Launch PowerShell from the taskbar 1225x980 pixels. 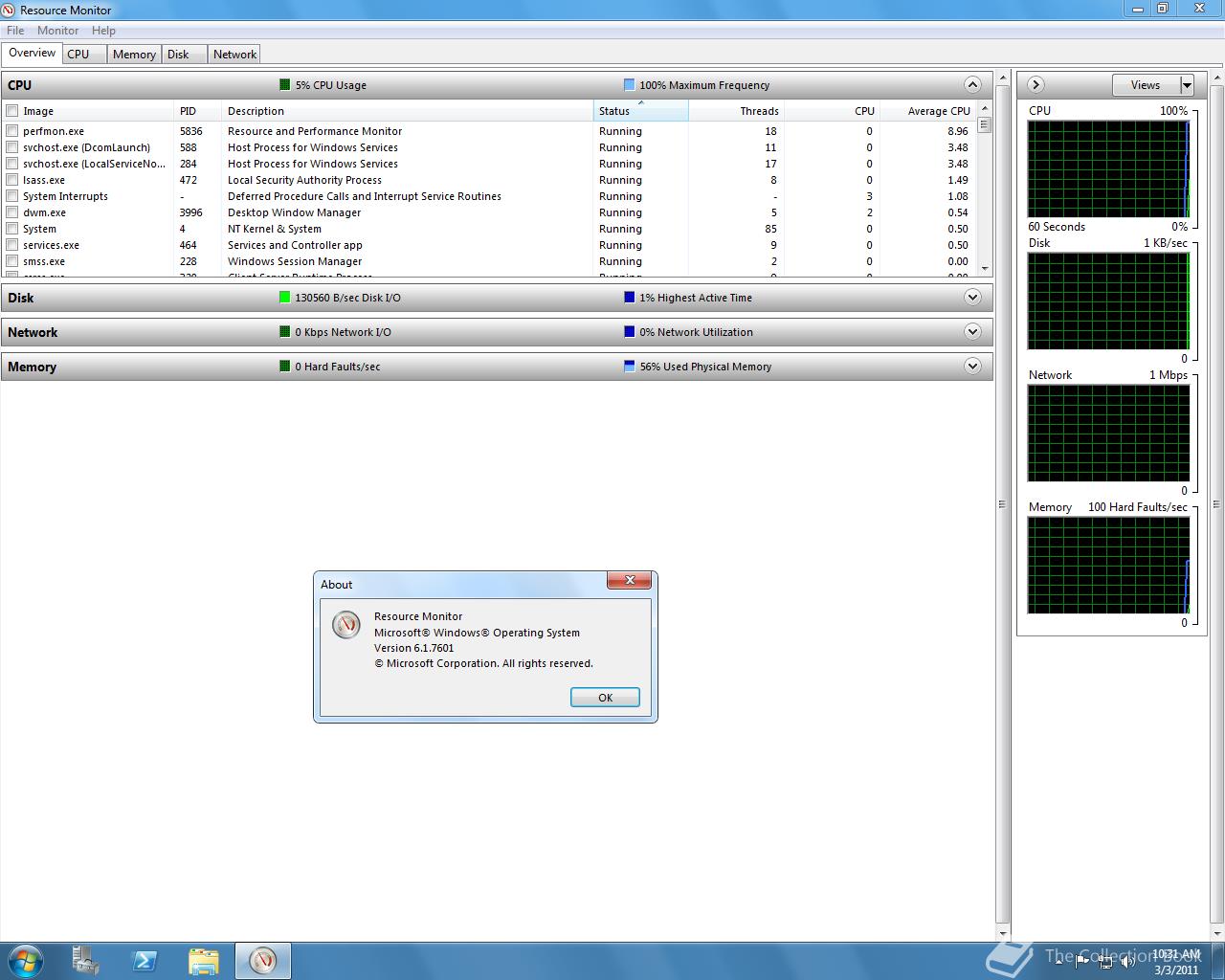point(145,960)
